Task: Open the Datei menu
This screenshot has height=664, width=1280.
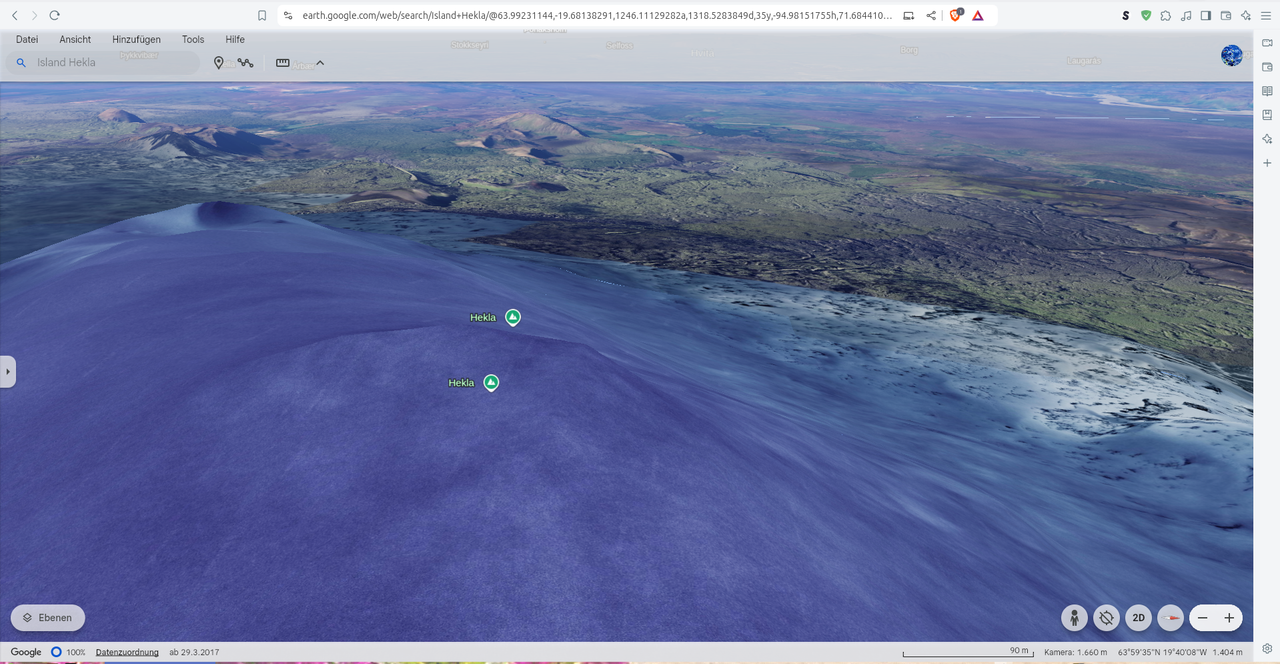Action: (x=27, y=39)
